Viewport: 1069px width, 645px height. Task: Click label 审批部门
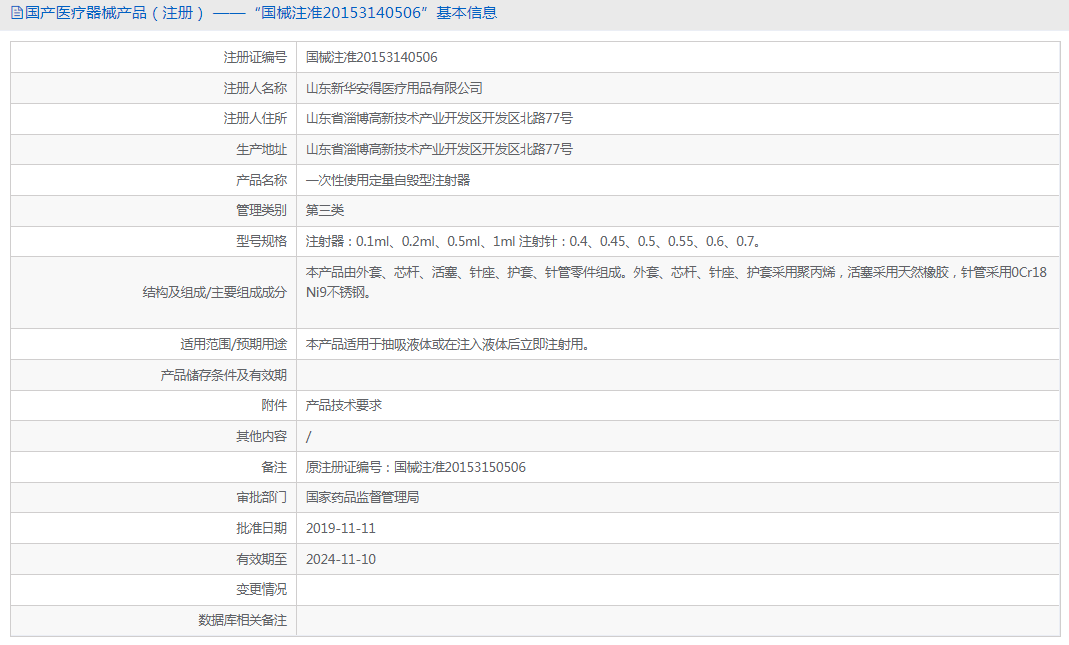click(261, 498)
